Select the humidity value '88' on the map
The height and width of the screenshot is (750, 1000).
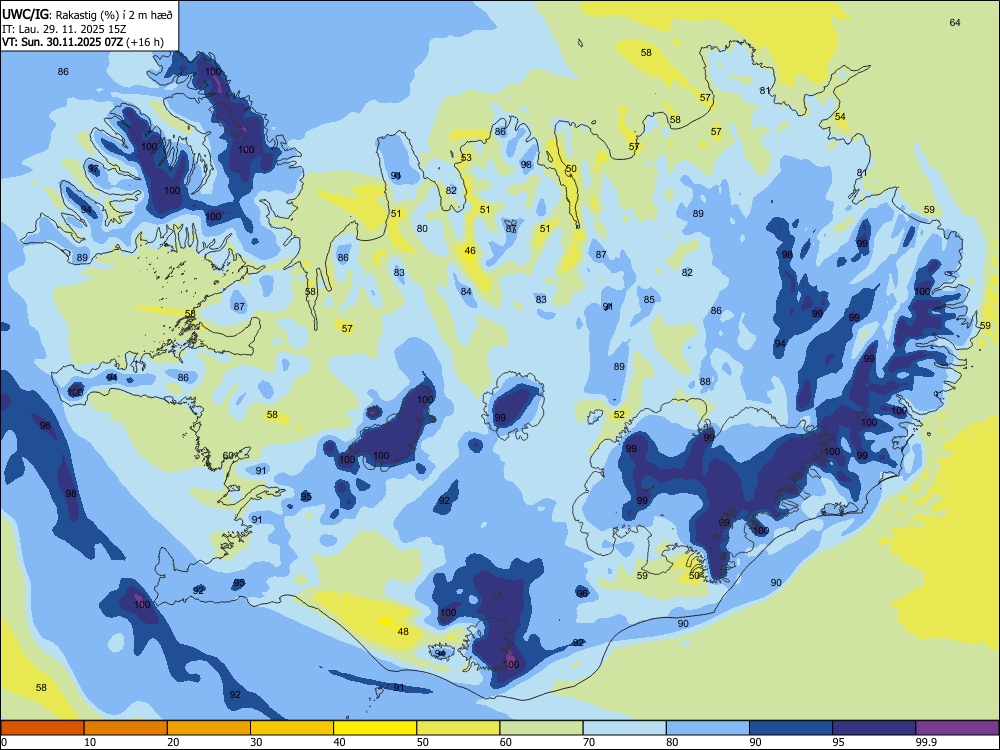pos(705,381)
